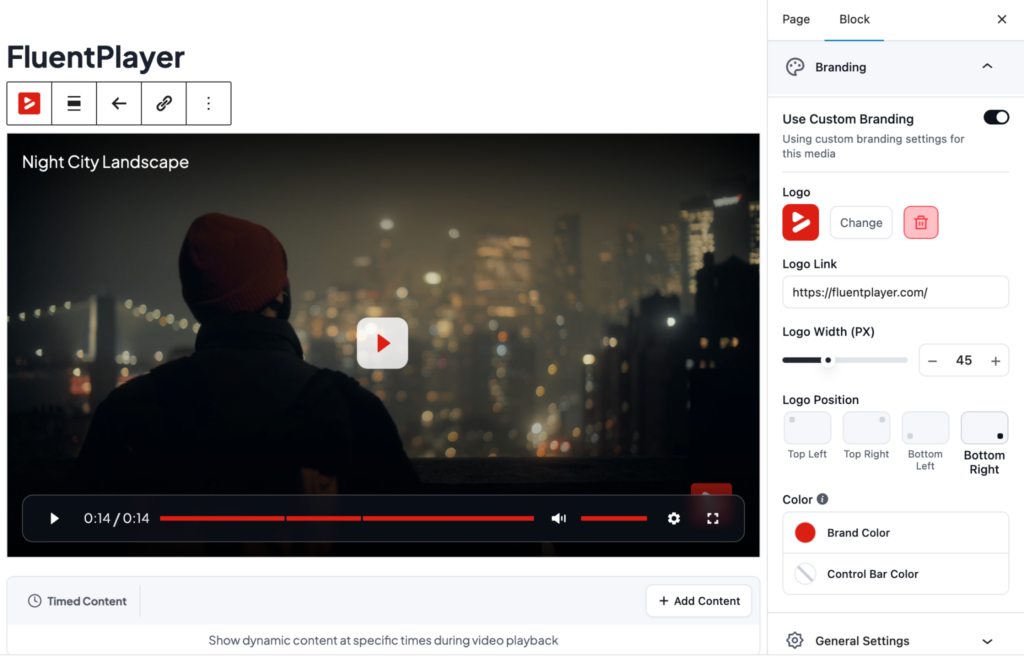Click the logo overlay on the video
Screen dimensions: 1024x656
coord(711,489)
